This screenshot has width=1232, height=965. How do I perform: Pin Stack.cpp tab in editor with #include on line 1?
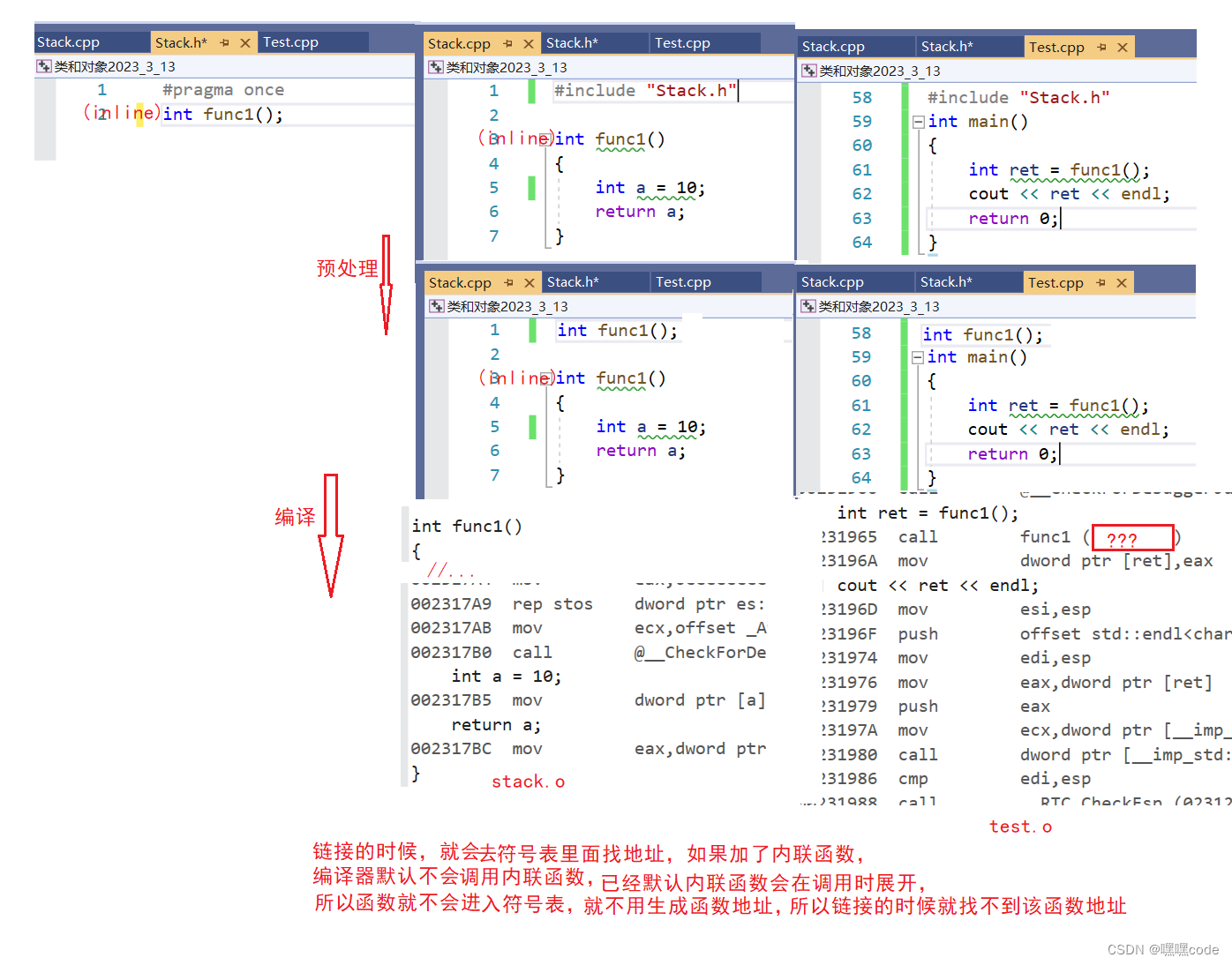pyautogui.click(x=508, y=43)
